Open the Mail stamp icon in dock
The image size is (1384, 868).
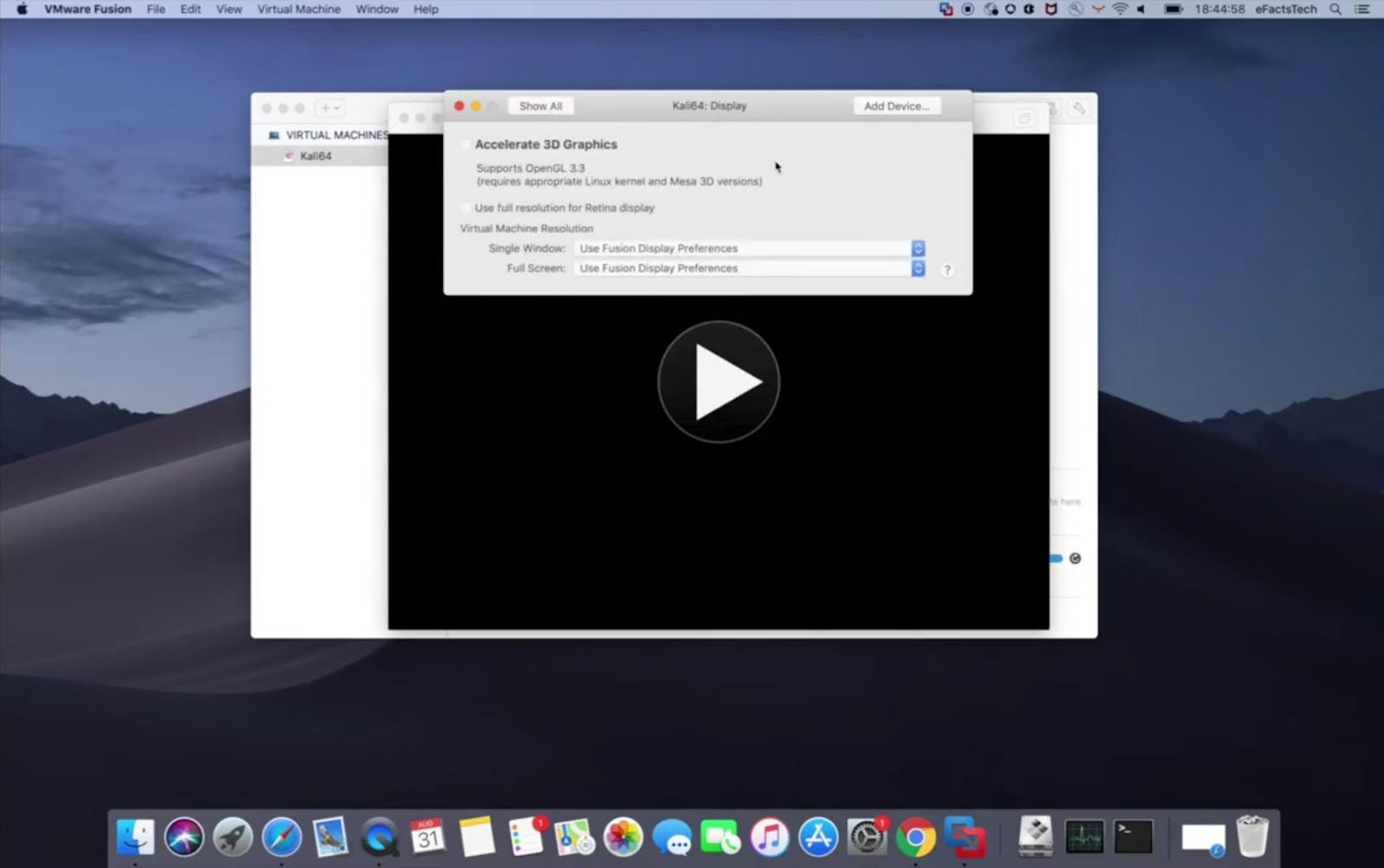click(x=330, y=837)
